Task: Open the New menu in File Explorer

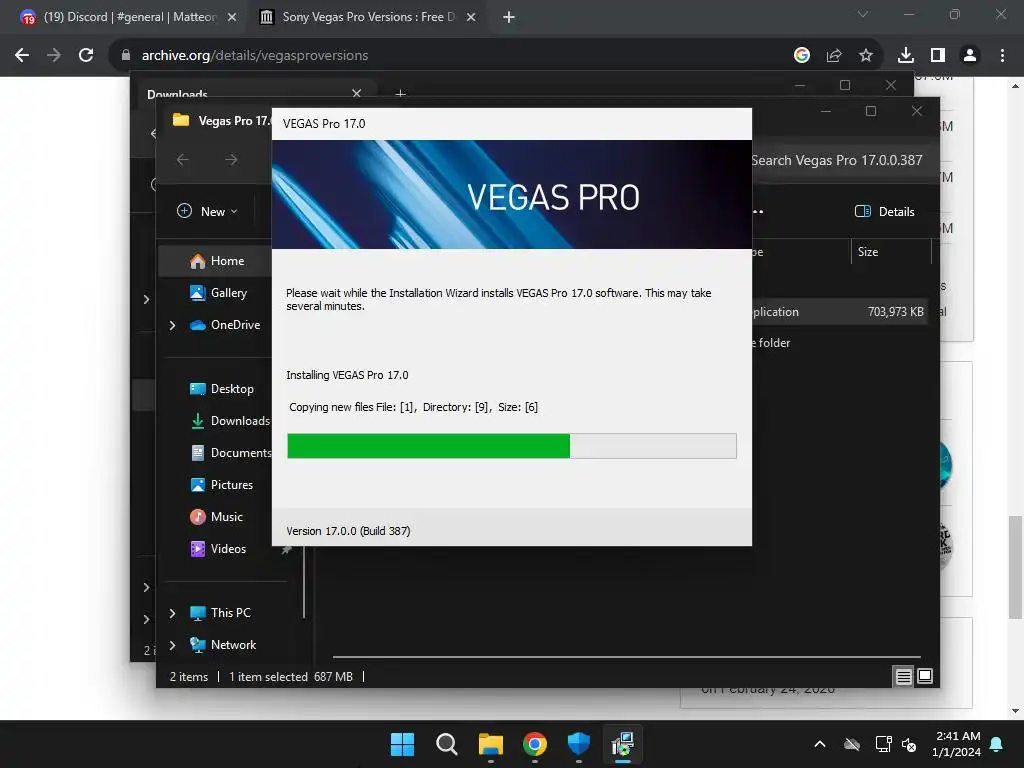Action: pyautogui.click(x=208, y=212)
